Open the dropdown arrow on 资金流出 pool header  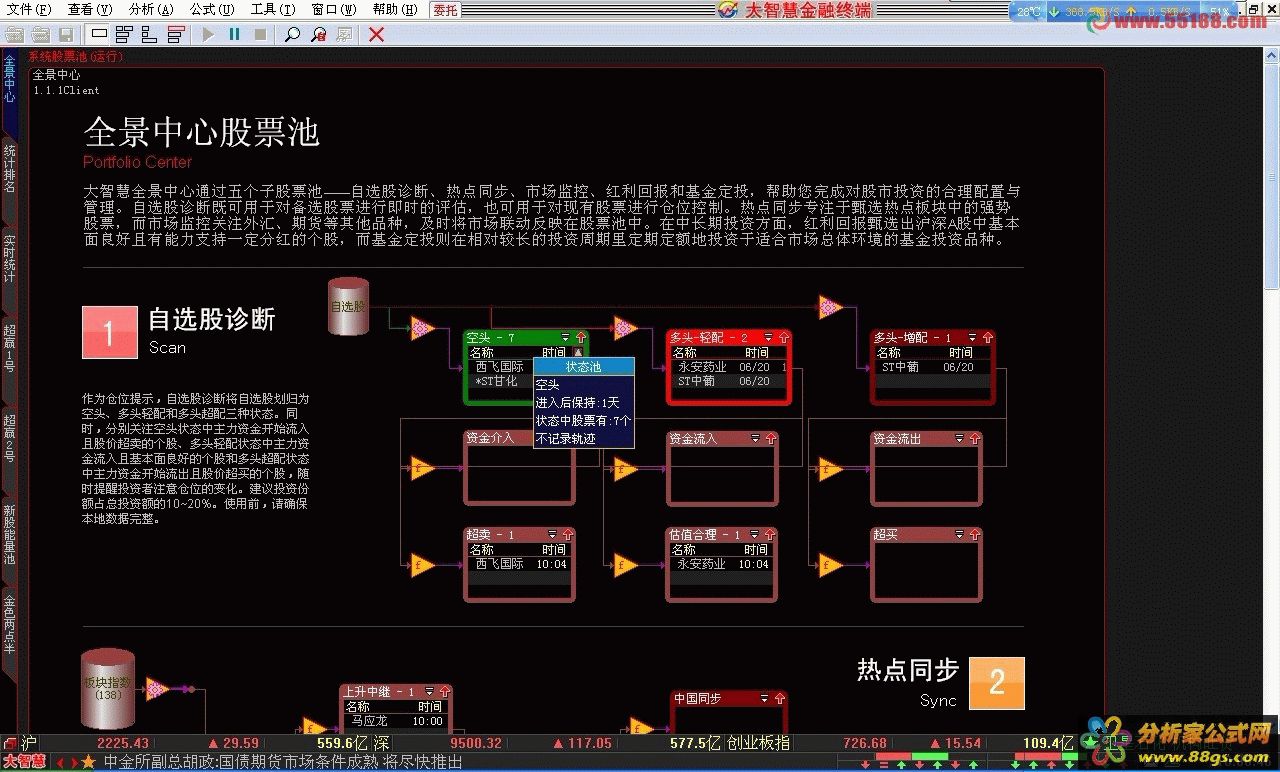(x=960, y=439)
